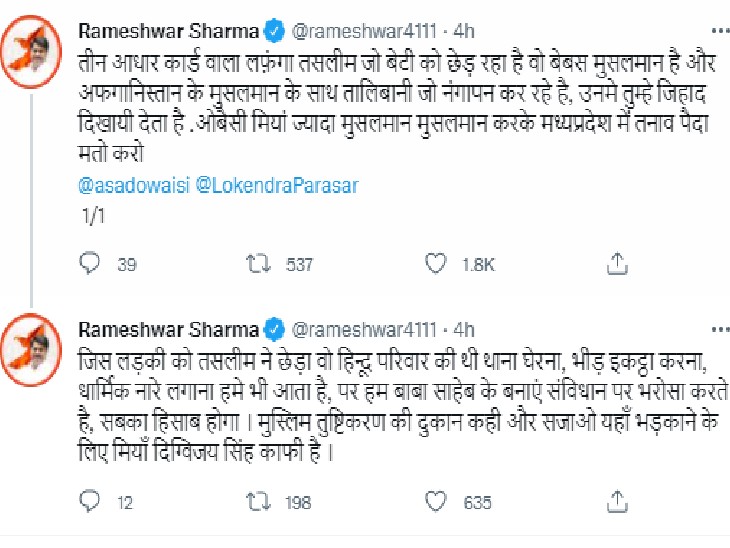The image size is (730, 548).
Task: Open profile picture on the first tweet
Action: (x=39, y=49)
